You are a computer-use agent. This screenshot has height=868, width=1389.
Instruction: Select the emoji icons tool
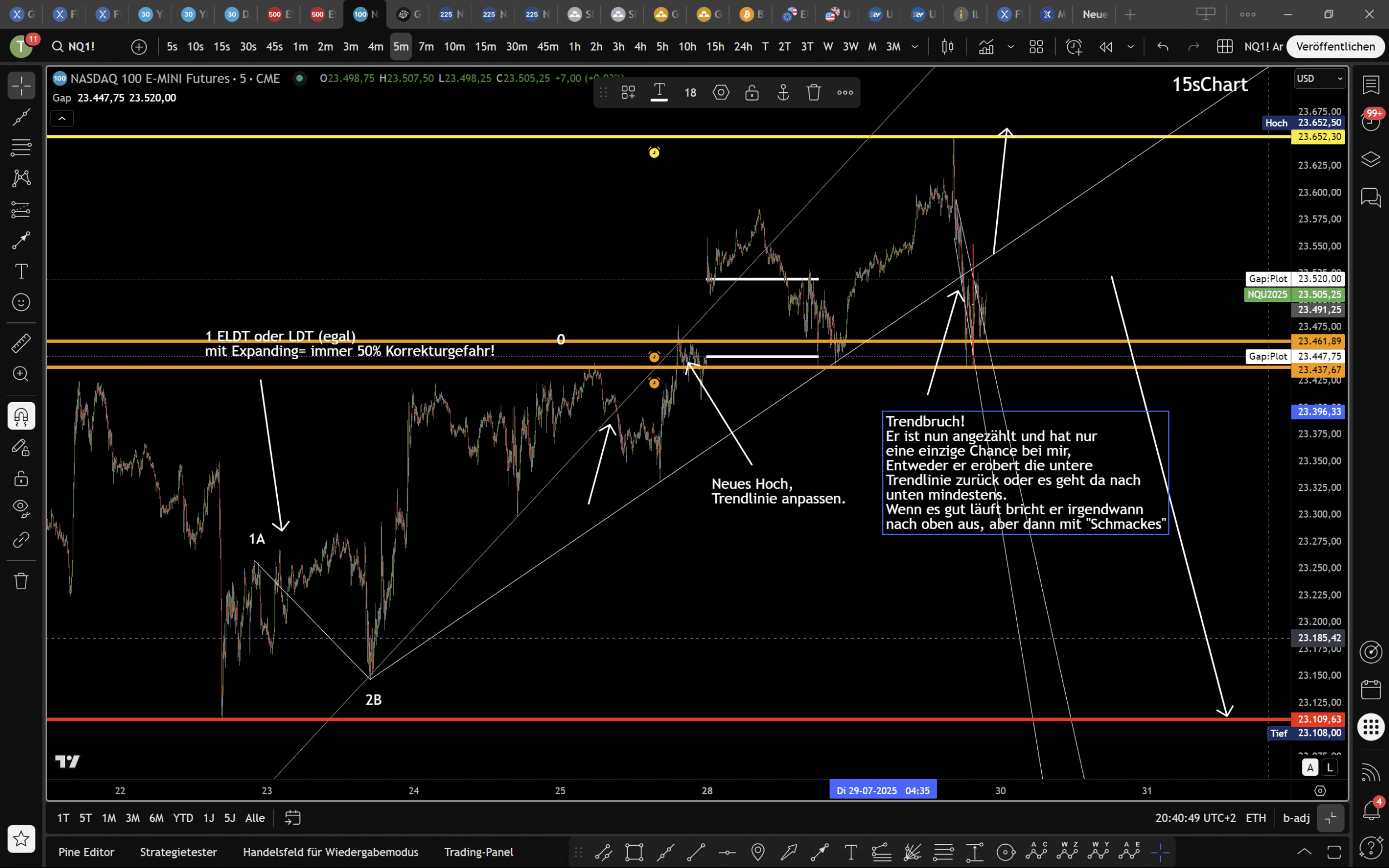click(21, 302)
